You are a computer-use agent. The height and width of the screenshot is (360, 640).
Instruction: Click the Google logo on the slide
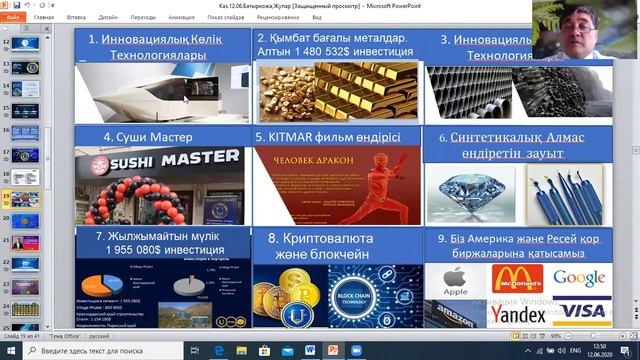click(x=579, y=278)
